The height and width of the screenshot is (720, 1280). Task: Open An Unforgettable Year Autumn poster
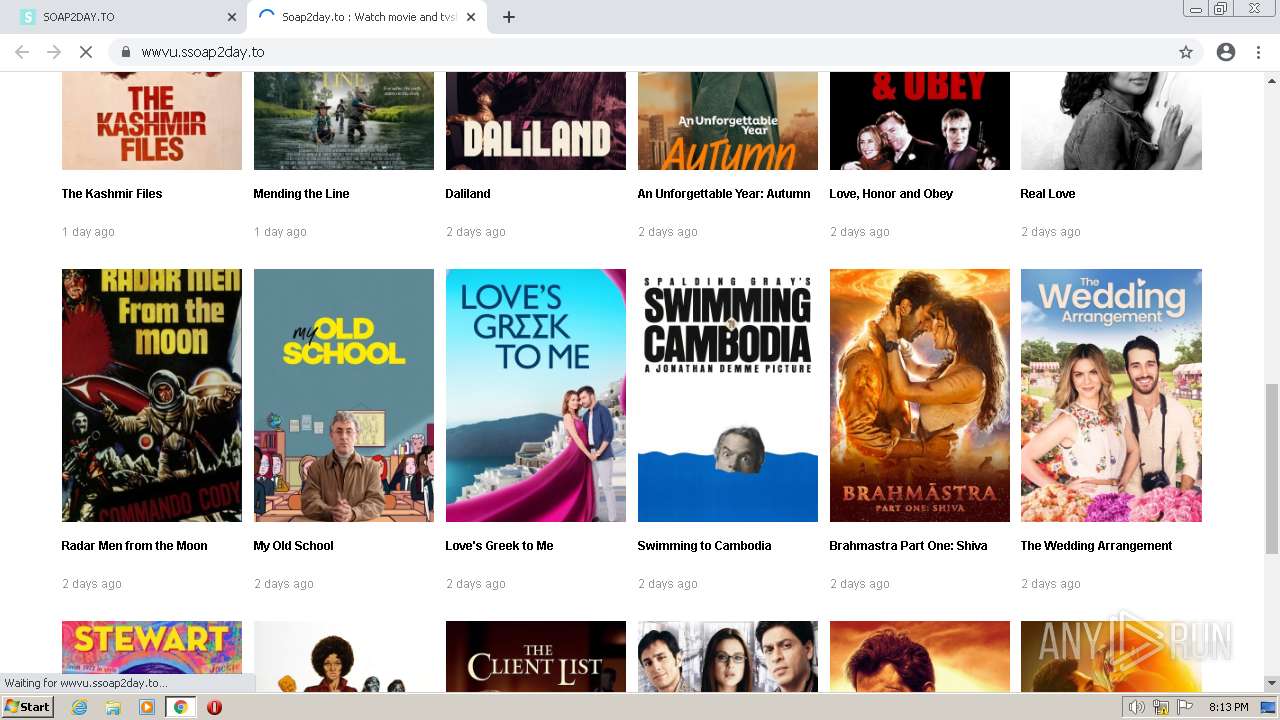pos(728,121)
